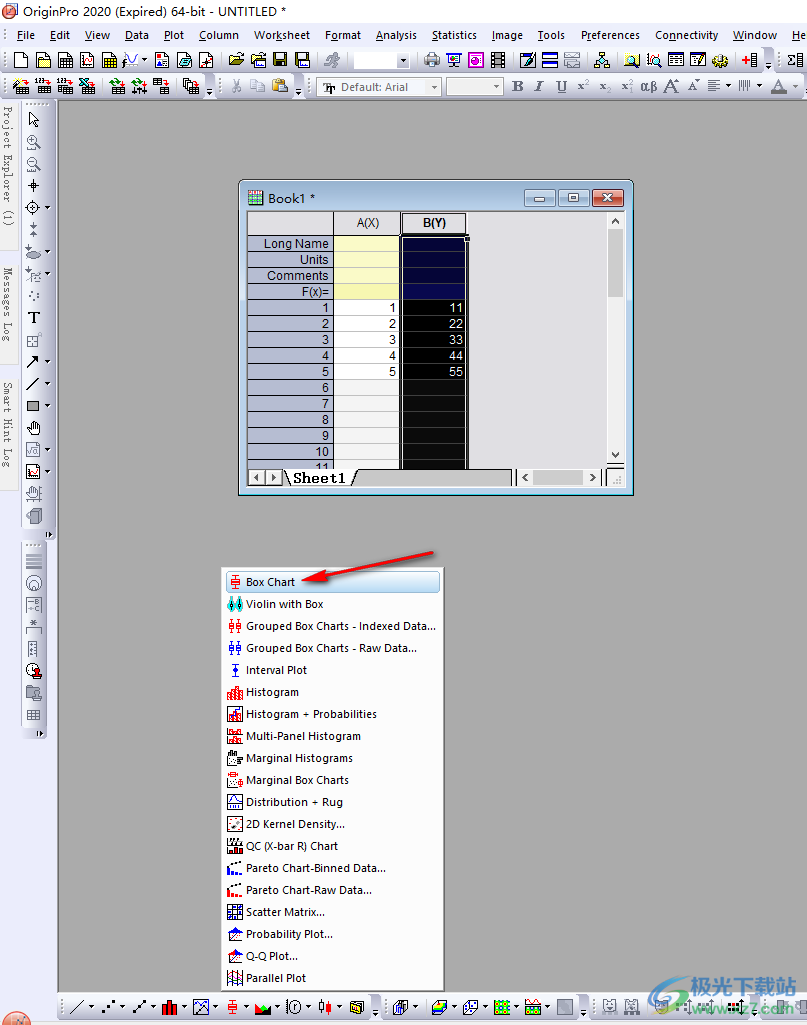Choose Violin with Box plot option
807x1025 pixels.
[x=333, y=604]
